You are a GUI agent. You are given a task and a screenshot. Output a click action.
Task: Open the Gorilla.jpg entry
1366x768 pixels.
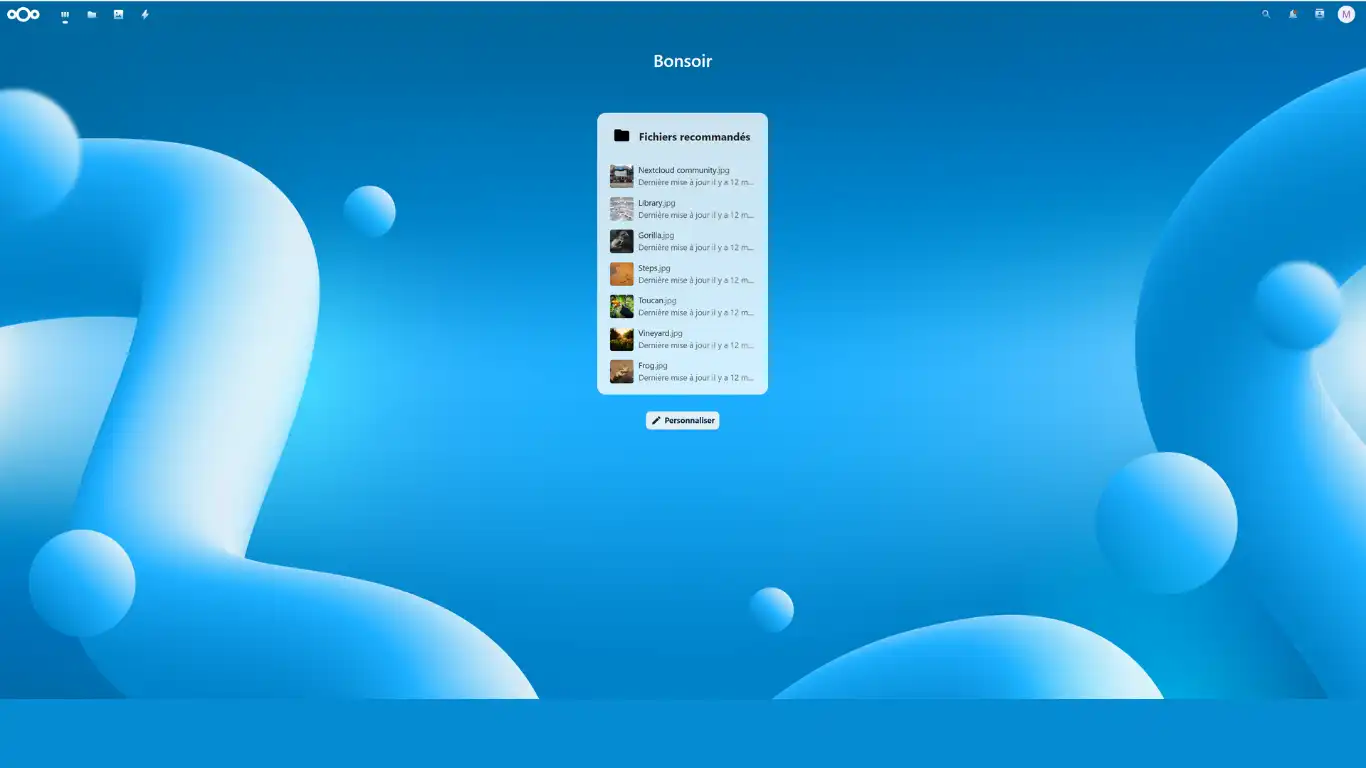click(x=656, y=236)
